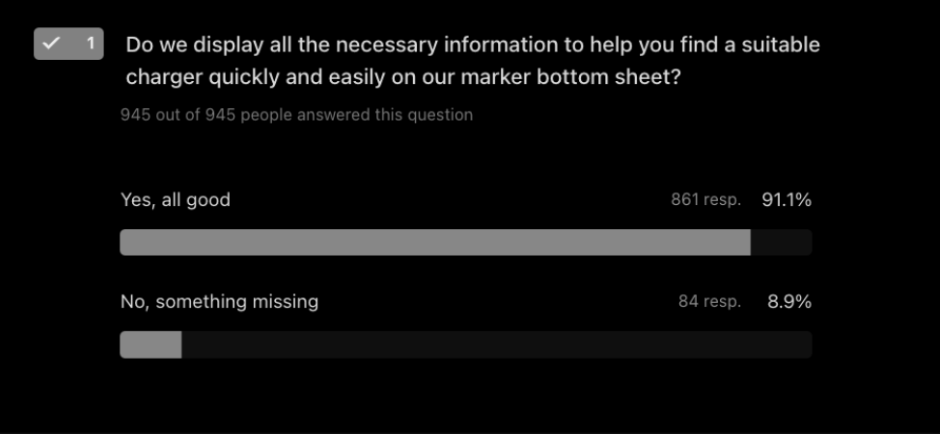Click unfilled end of "Yes, all good" bar
This screenshot has height=434, width=940.
[781, 243]
